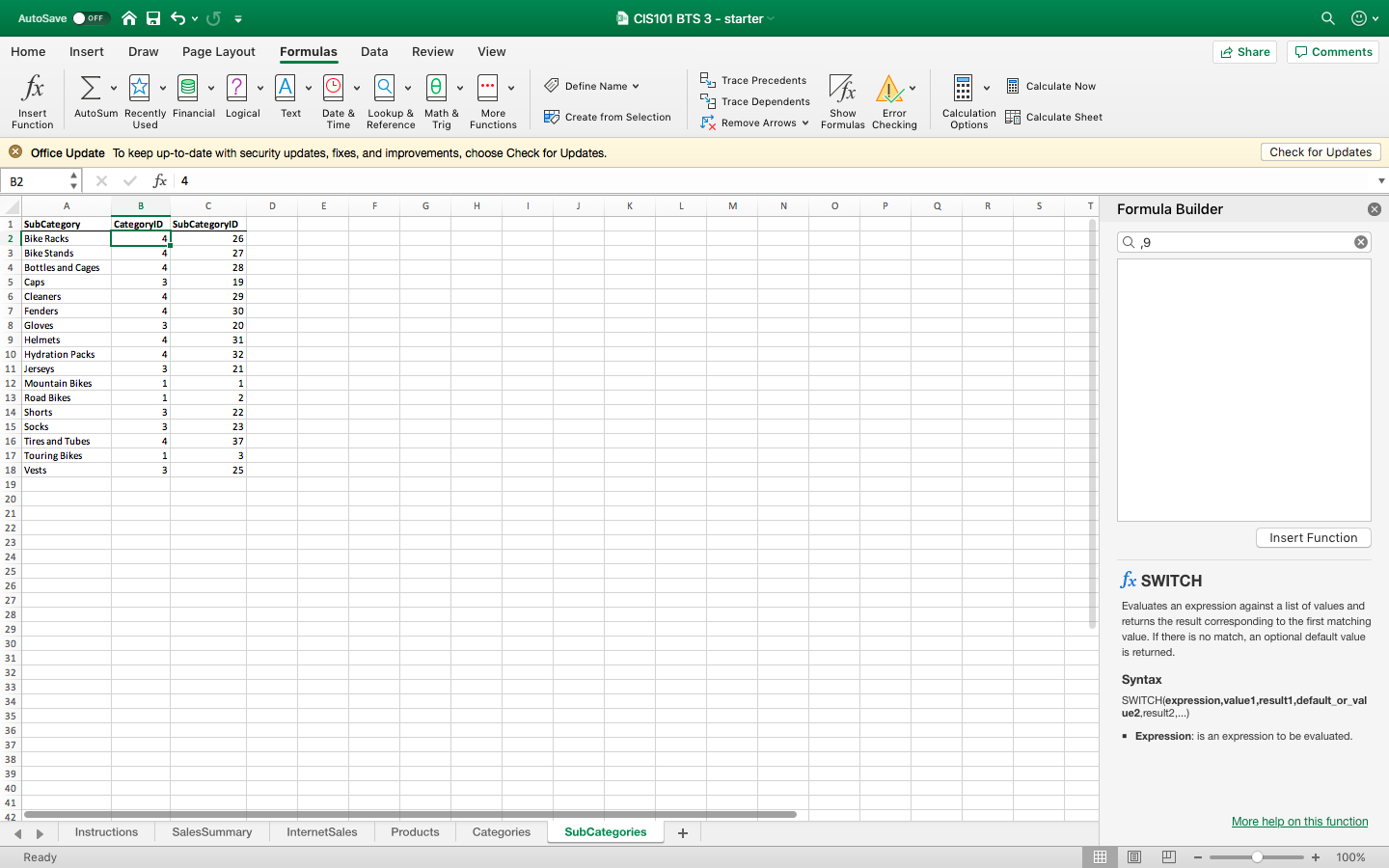Click Calculate Sheet

point(1053,117)
